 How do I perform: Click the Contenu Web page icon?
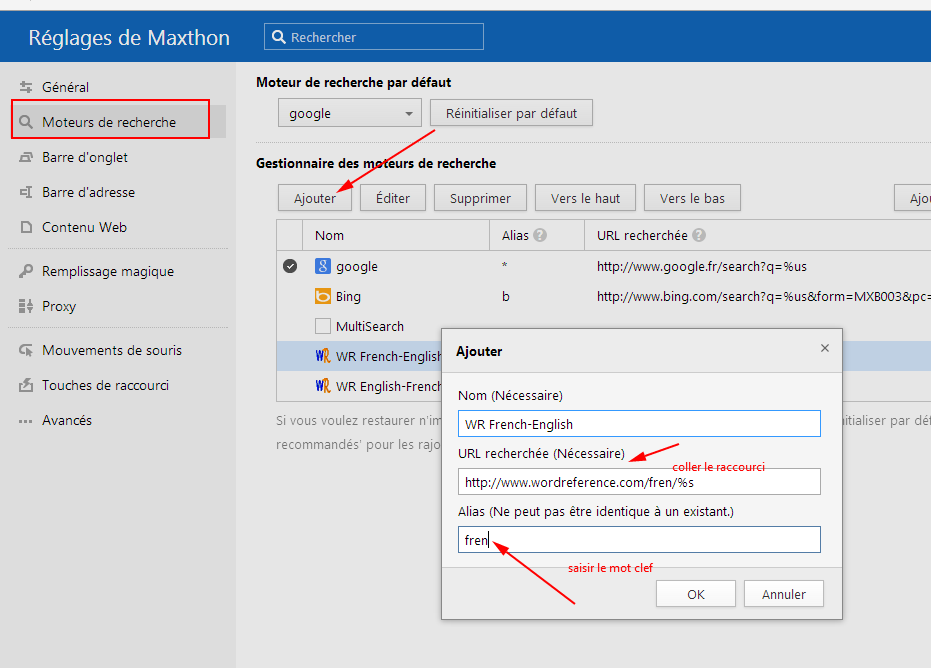point(26,227)
